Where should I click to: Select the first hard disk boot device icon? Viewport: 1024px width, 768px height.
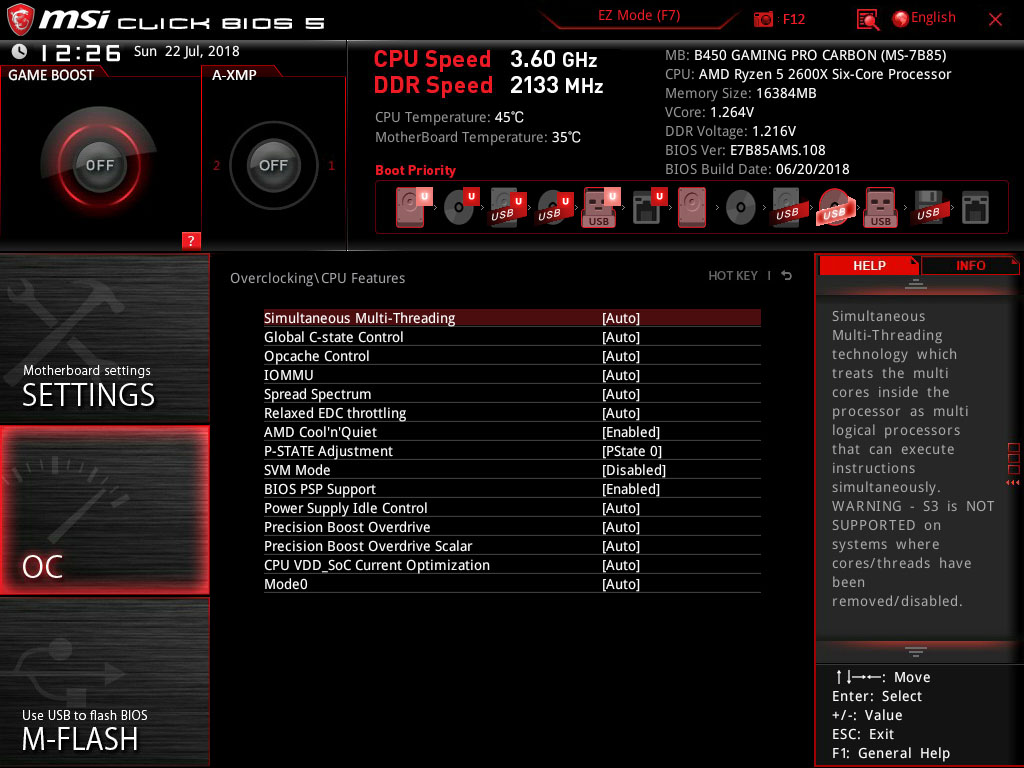411,208
